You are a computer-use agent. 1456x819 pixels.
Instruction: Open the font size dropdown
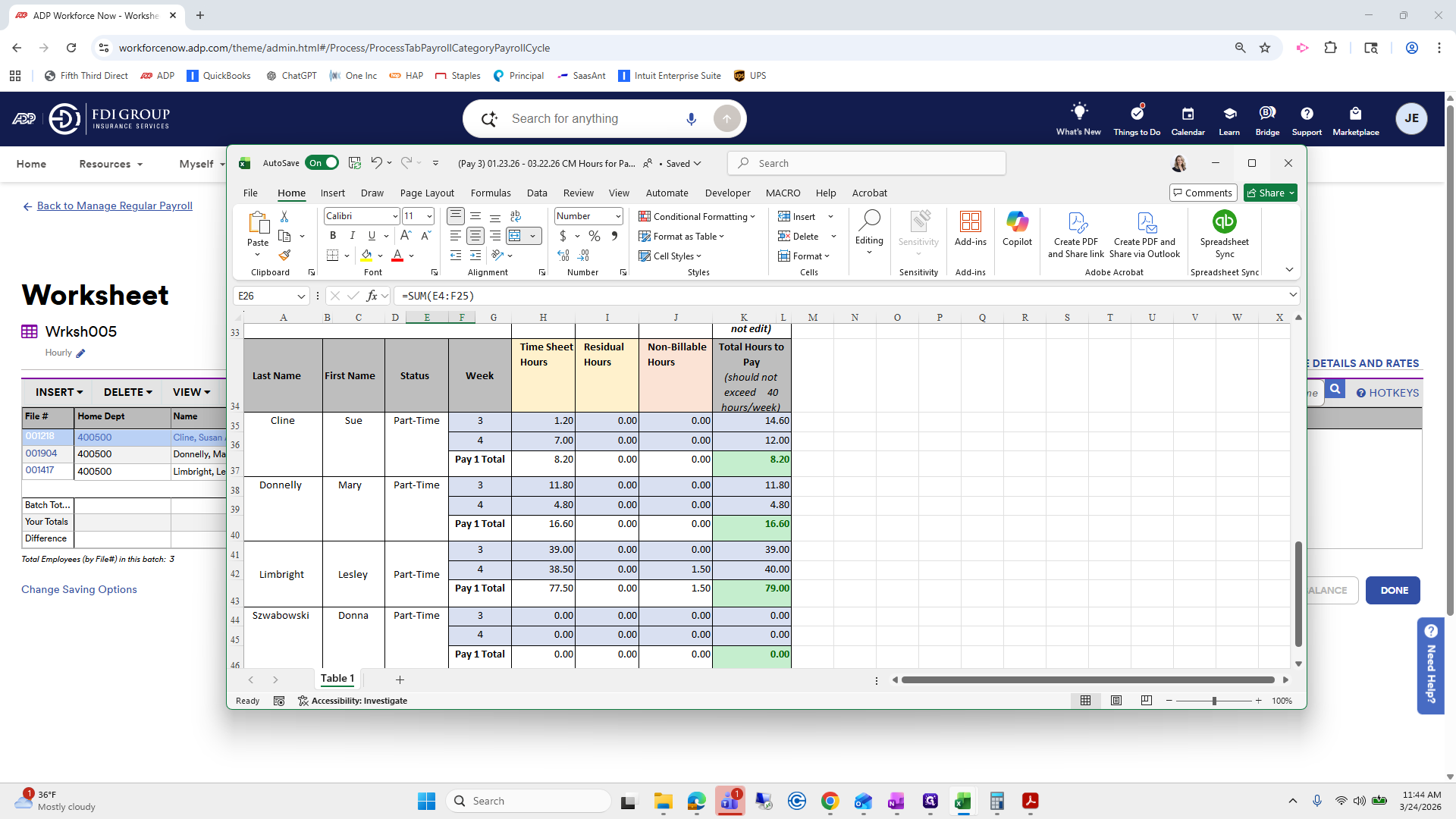click(429, 216)
